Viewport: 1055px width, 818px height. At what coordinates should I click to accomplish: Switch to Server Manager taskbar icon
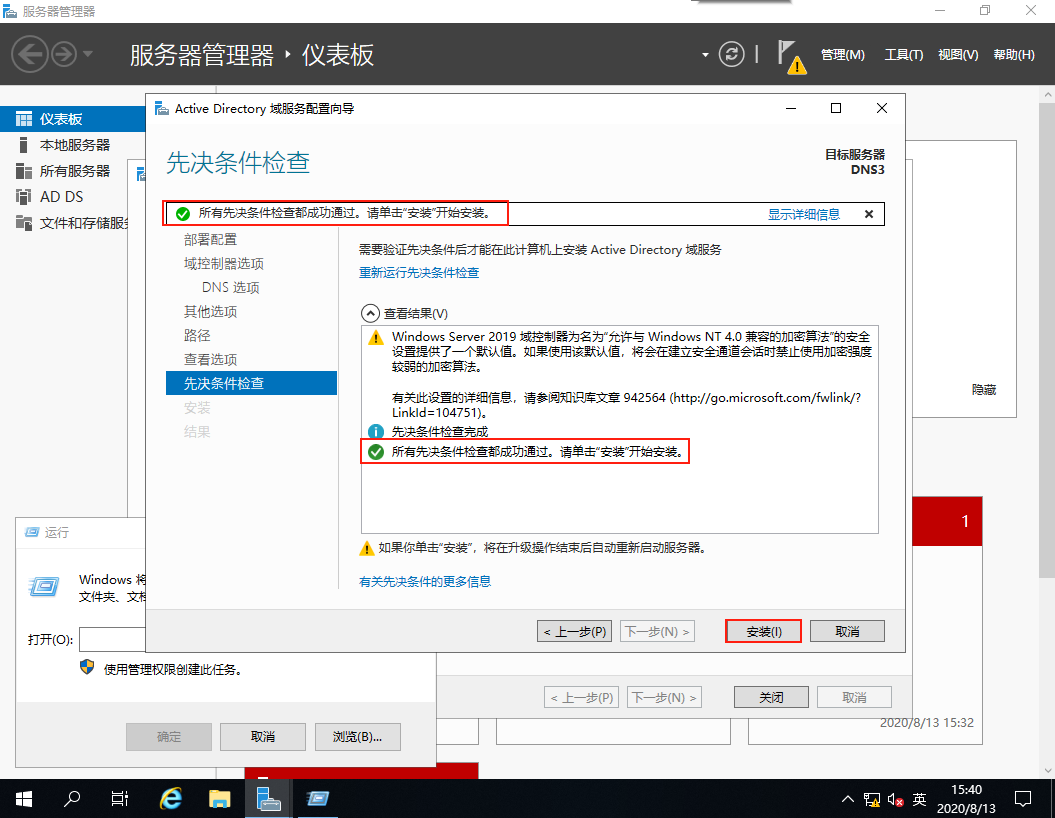268,798
